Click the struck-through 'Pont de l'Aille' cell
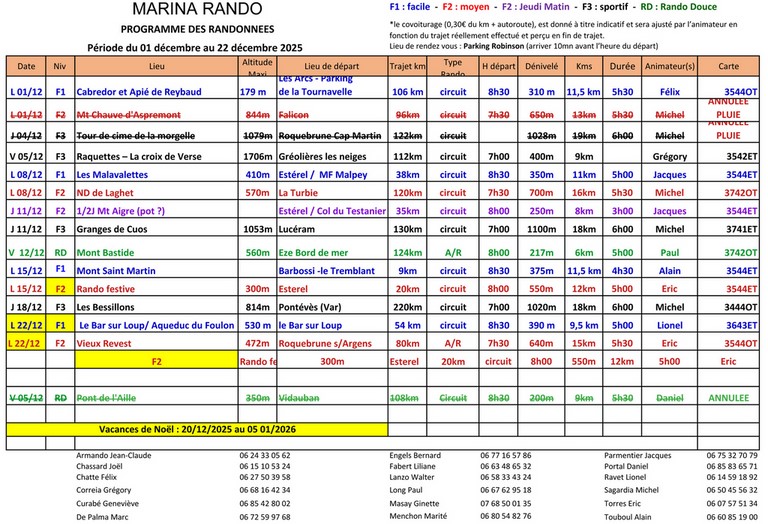 (109, 397)
